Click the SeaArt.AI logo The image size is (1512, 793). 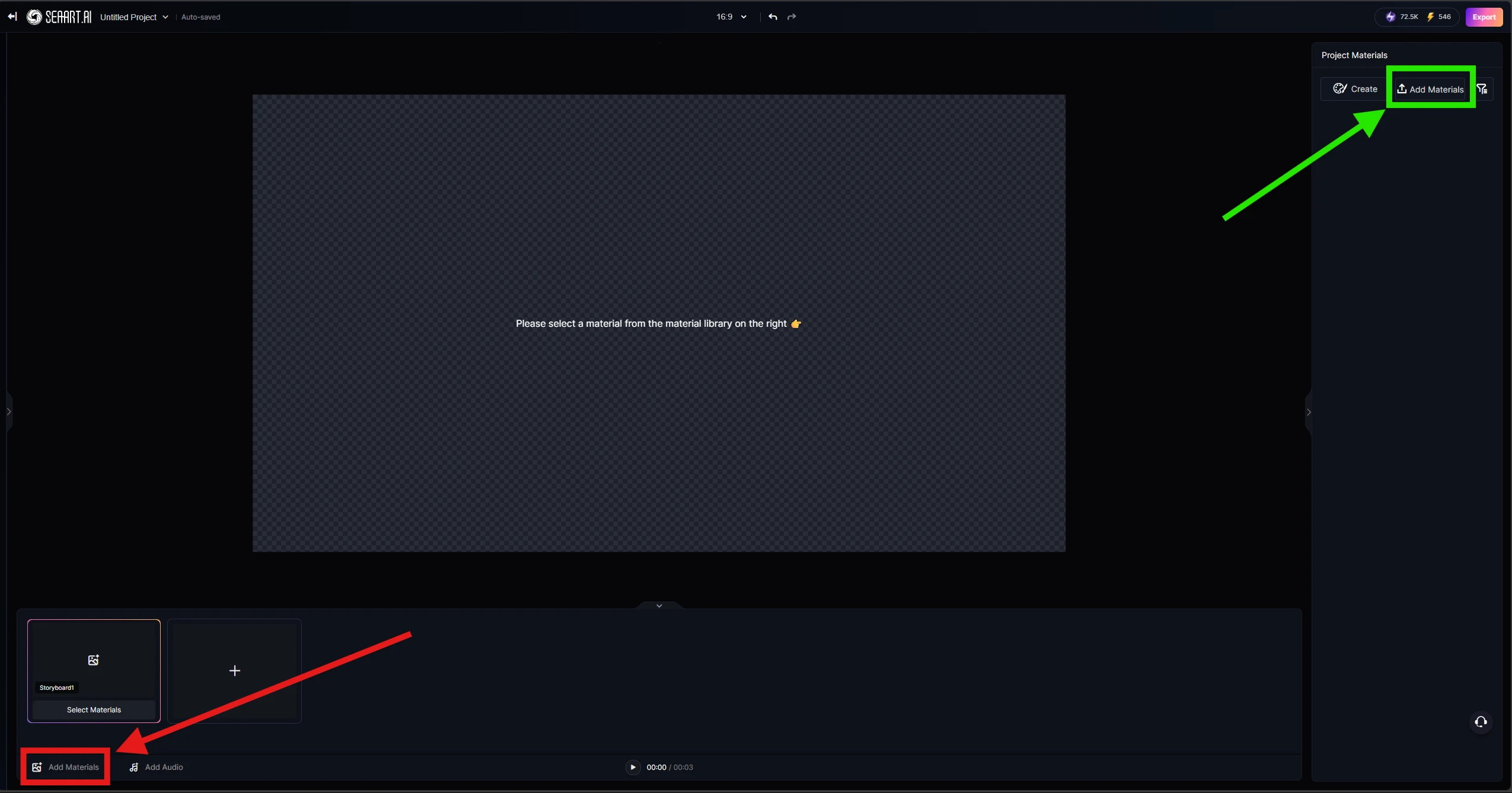59,17
